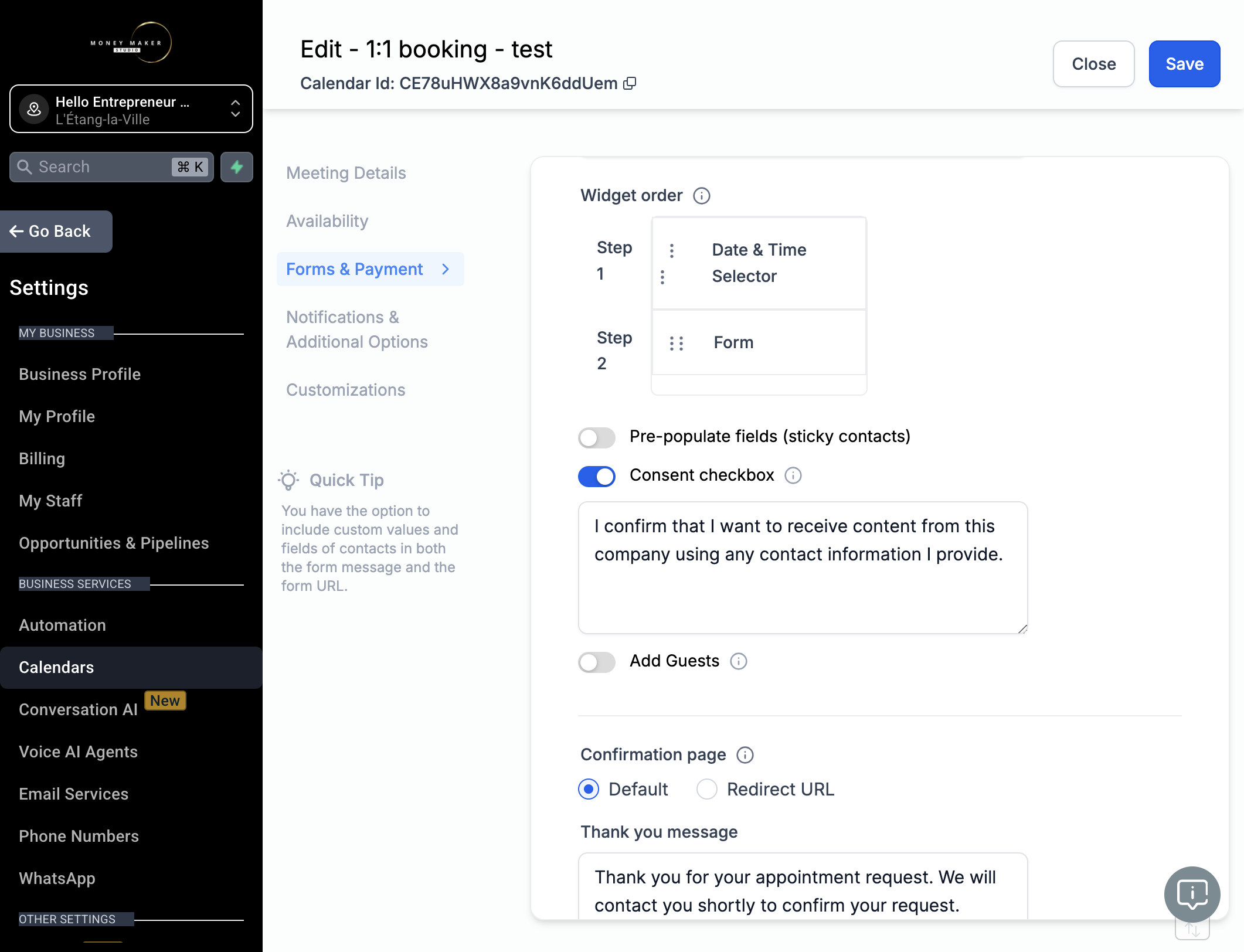This screenshot has height=952, width=1244.
Task: Go to Billing settings
Action: click(x=42, y=458)
